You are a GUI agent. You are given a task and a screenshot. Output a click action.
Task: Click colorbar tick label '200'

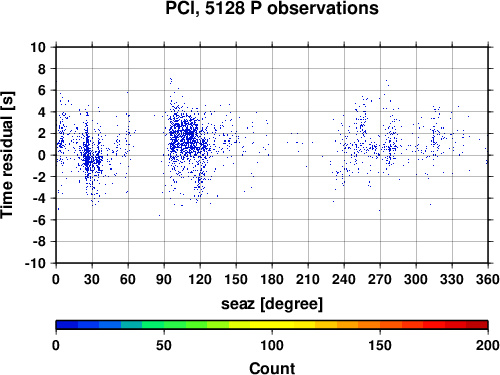pyautogui.click(x=488, y=345)
